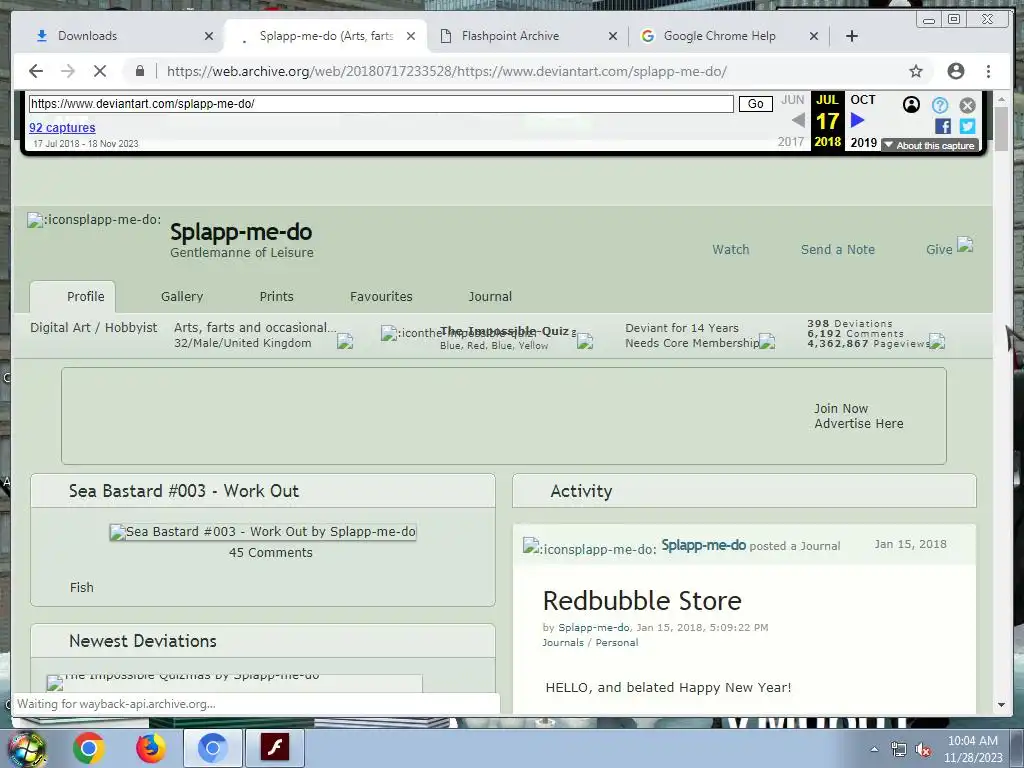Image resolution: width=1024 pixels, height=768 pixels.
Task: Click Splapp-me-do profile name heading
Action: 241,232
